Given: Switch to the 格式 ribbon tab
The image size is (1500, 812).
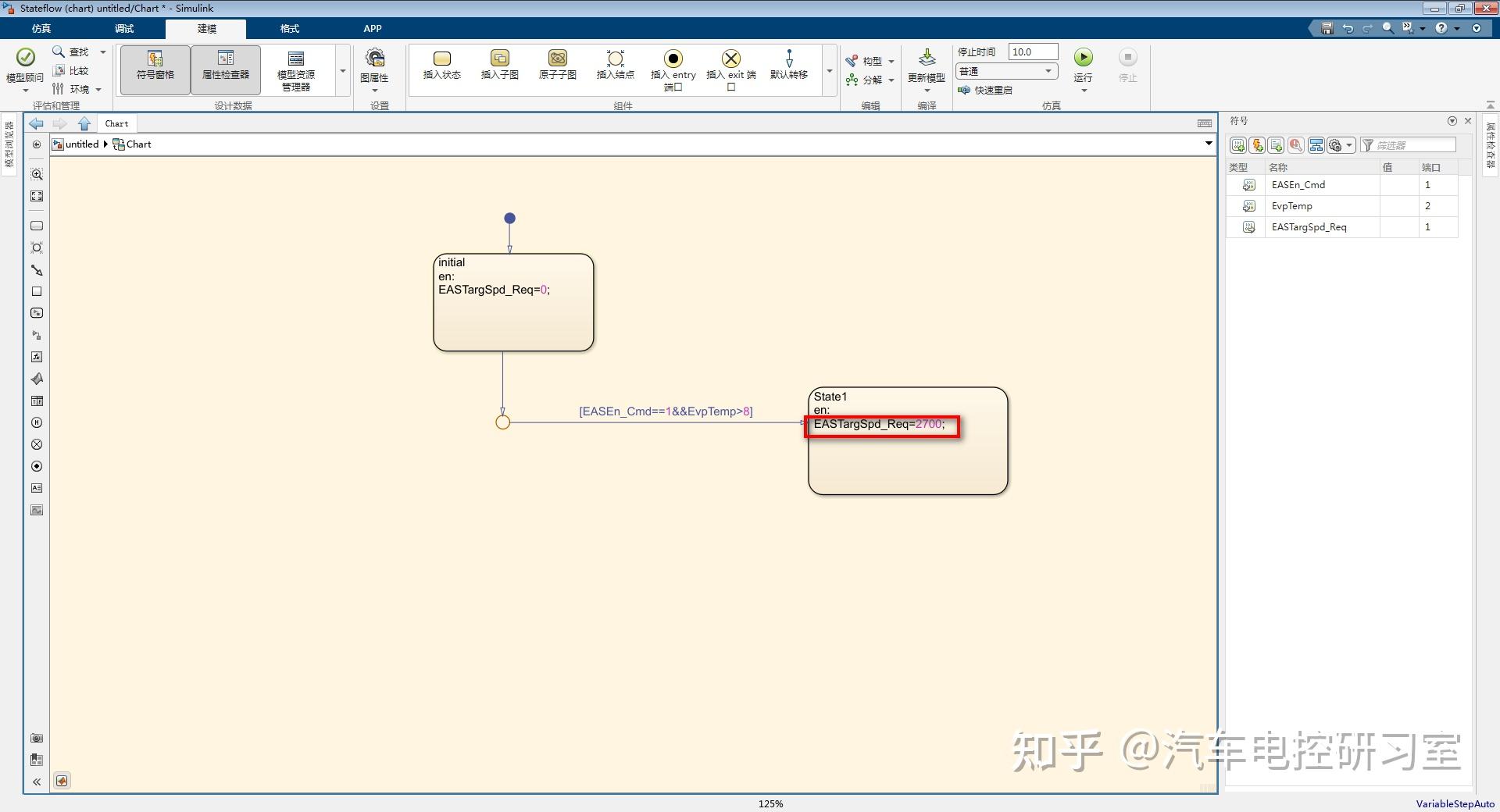Looking at the screenshot, I should pos(289,29).
